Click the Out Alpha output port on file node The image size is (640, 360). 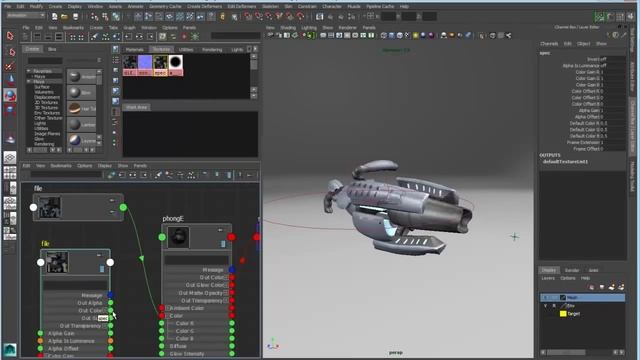tap(111, 303)
